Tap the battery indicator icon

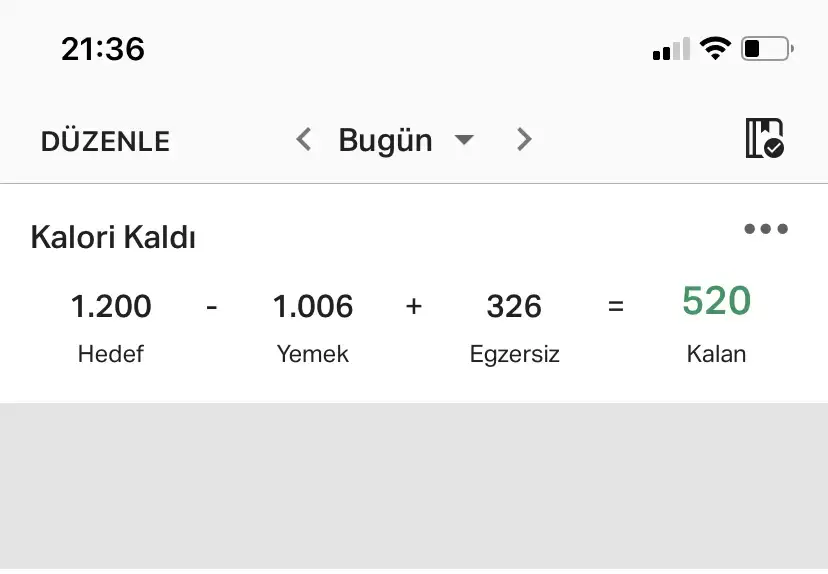click(767, 48)
